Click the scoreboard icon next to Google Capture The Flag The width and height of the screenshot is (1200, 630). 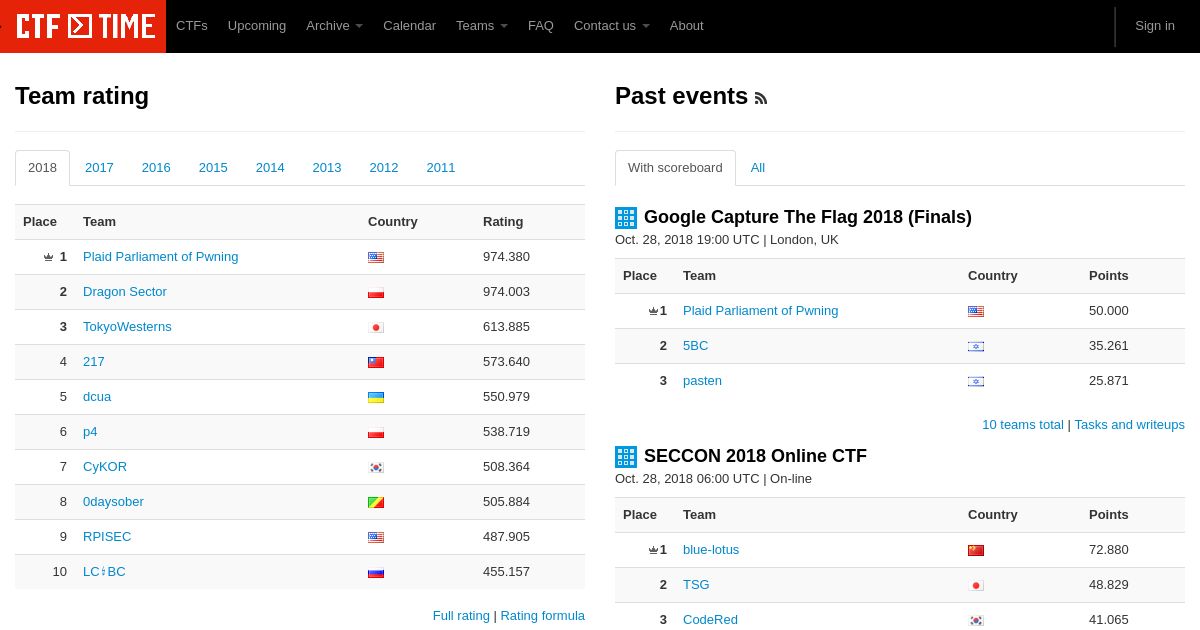click(x=626, y=218)
